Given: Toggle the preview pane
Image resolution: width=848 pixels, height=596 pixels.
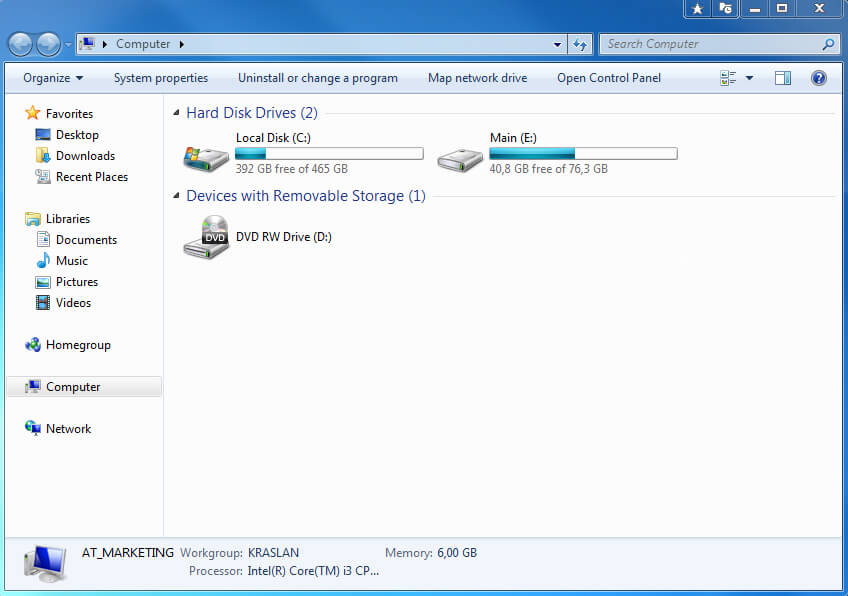Looking at the screenshot, I should (782, 78).
